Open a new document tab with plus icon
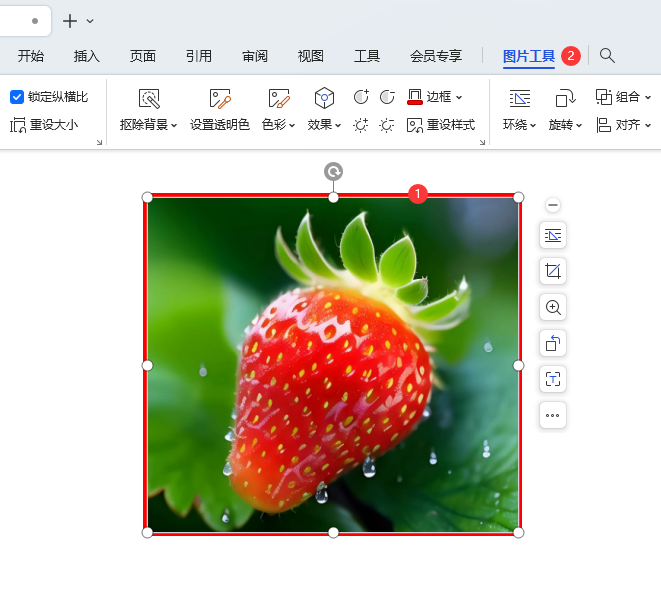The image size is (661, 590). point(70,21)
